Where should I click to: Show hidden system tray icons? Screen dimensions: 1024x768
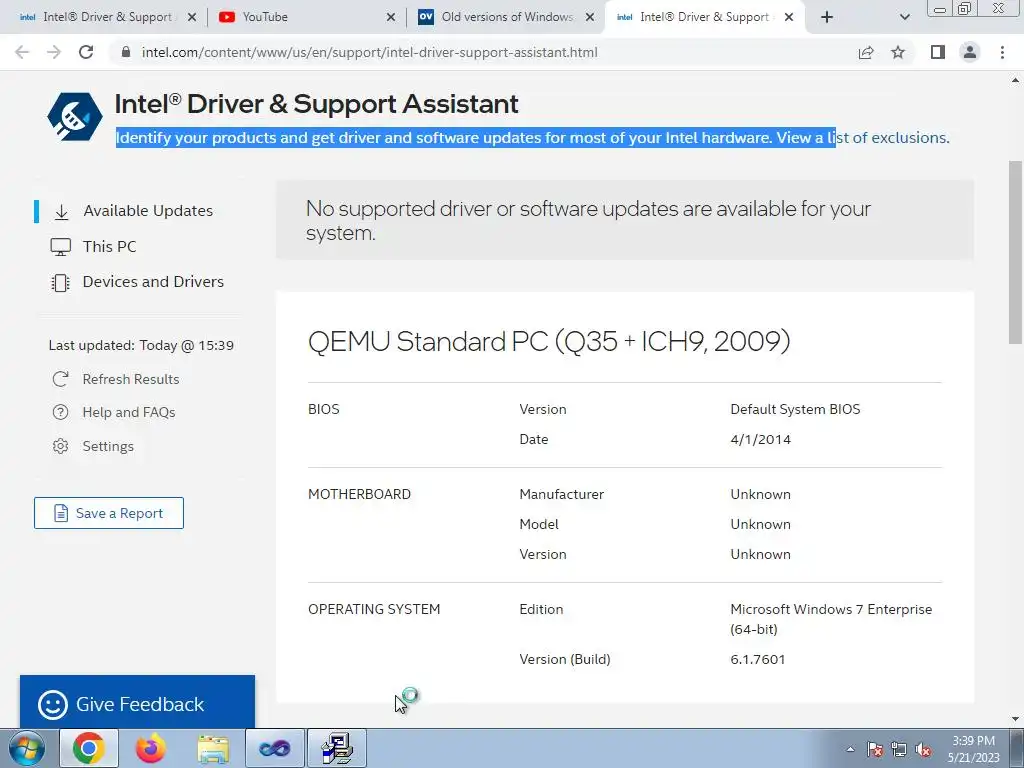[850, 749]
